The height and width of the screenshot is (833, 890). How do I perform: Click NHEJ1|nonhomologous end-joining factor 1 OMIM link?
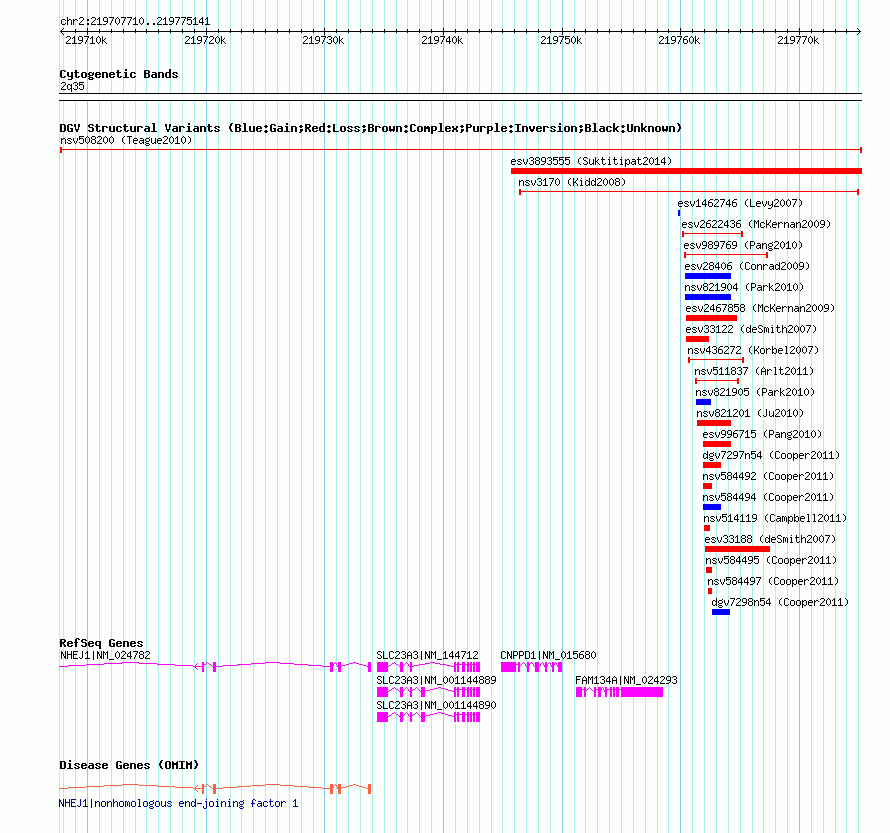pyautogui.click(x=178, y=803)
